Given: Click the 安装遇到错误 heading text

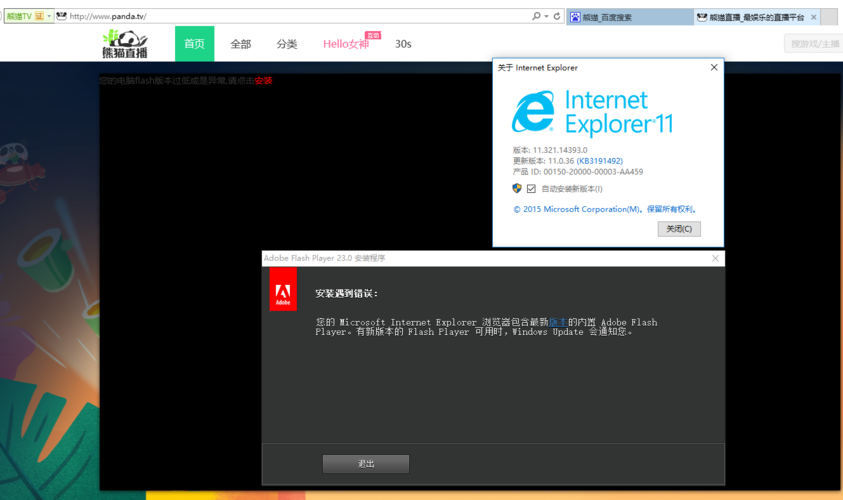Looking at the screenshot, I should tap(347, 294).
